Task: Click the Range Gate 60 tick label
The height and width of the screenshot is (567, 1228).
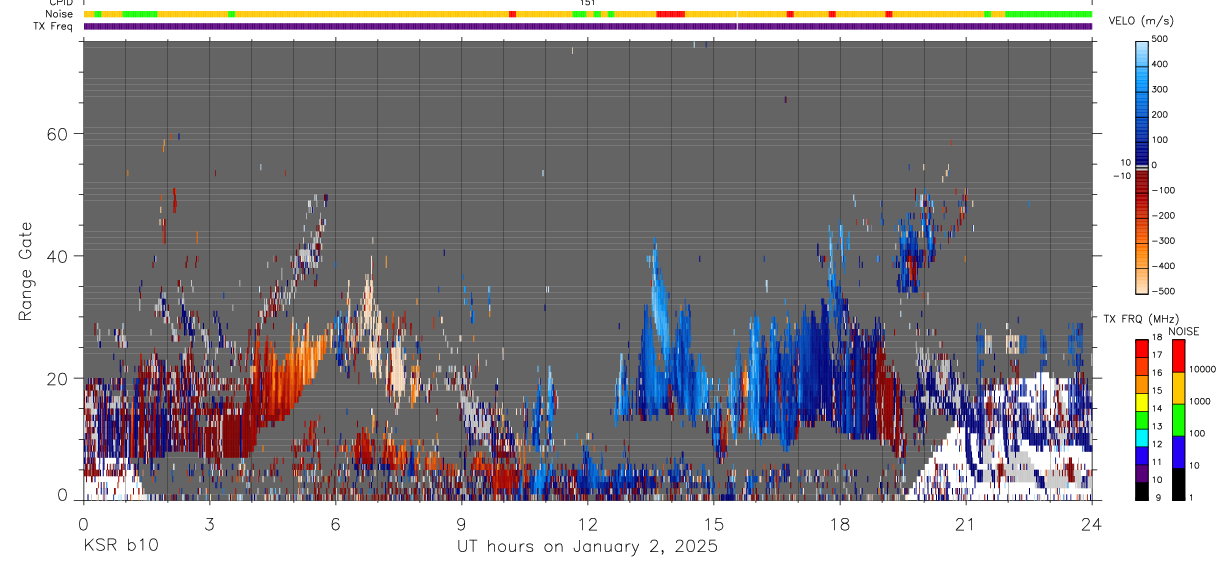Action: pyautogui.click(x=58, y=134)
